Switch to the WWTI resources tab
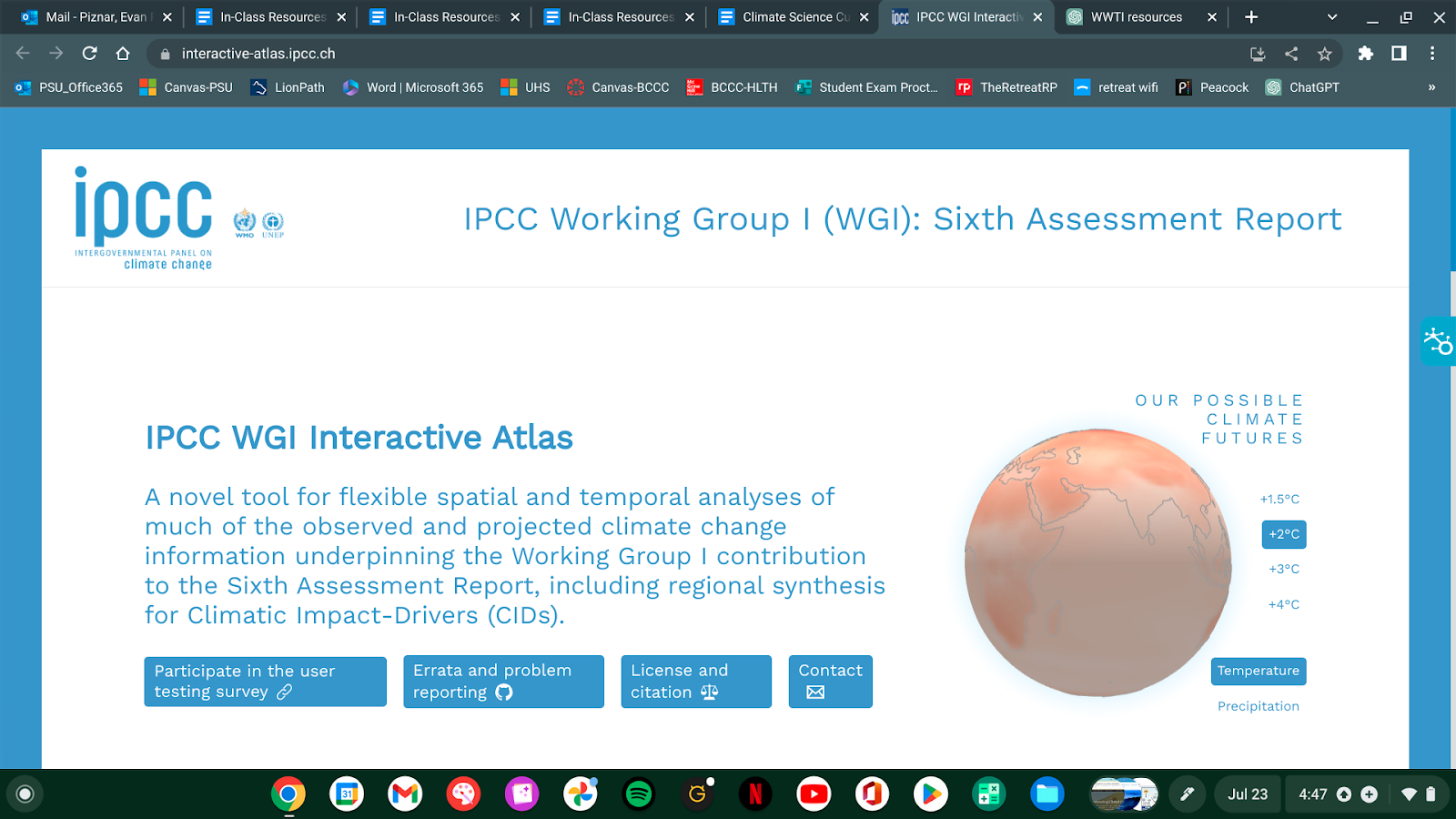This screenshot has height=819, width=1456. pyautogui.click(x=1141, y=16)
